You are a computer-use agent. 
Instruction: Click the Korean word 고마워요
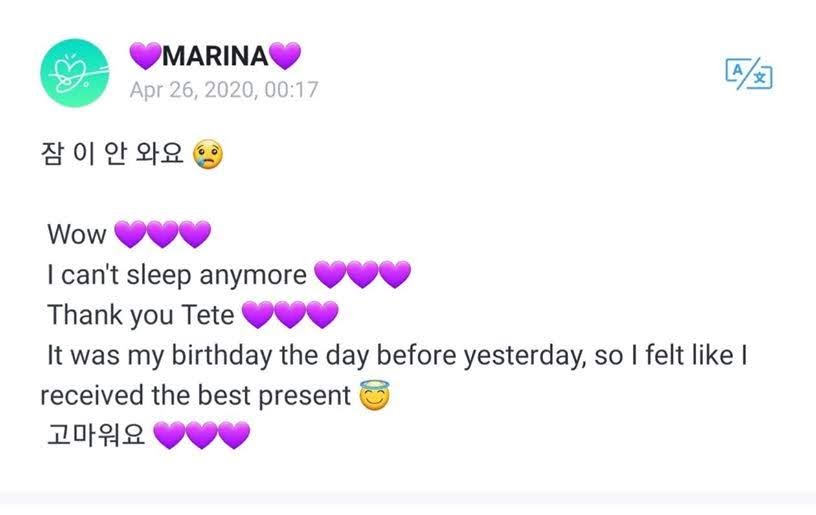point(96,435)
